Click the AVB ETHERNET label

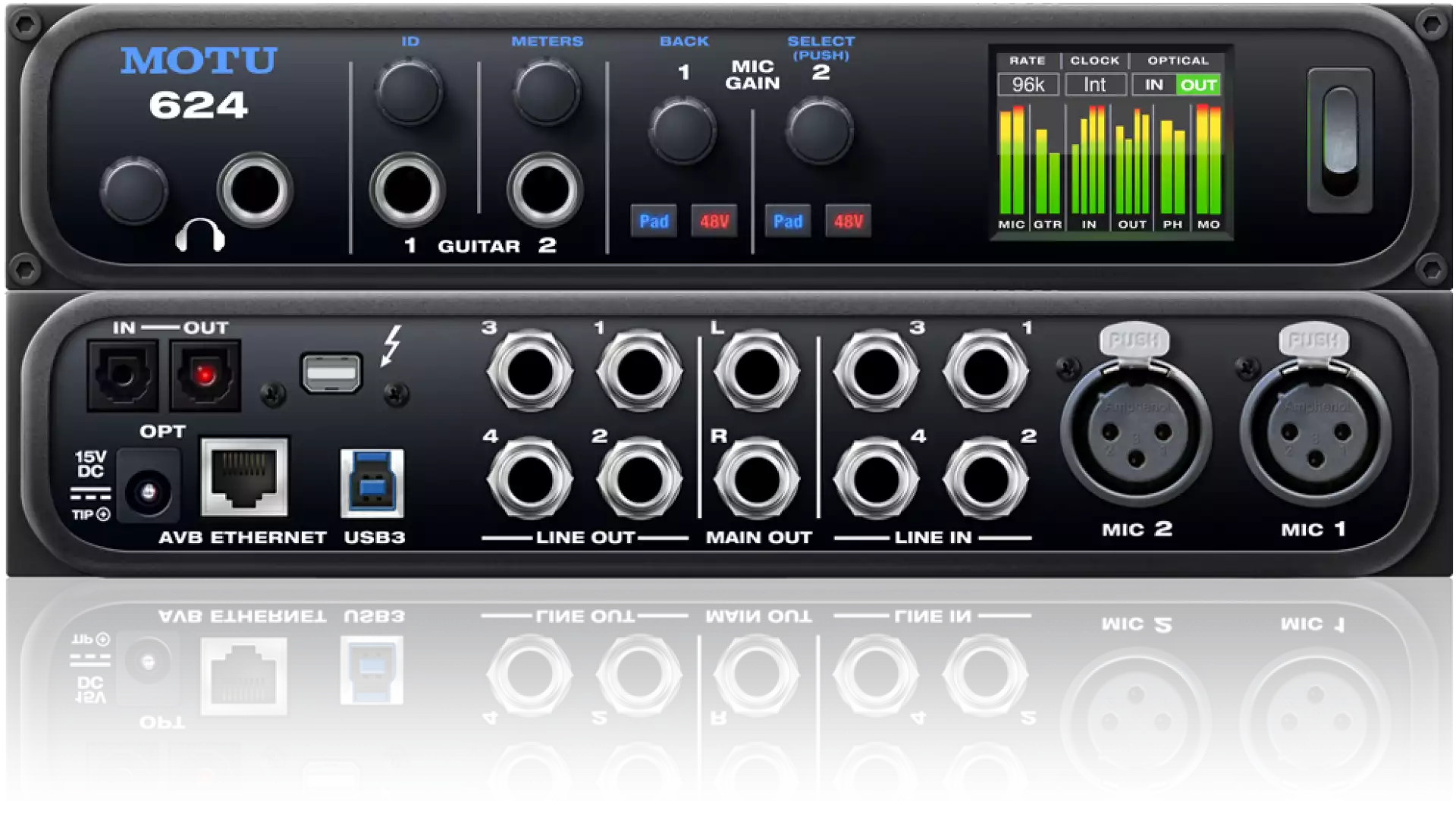coord(243,538)
